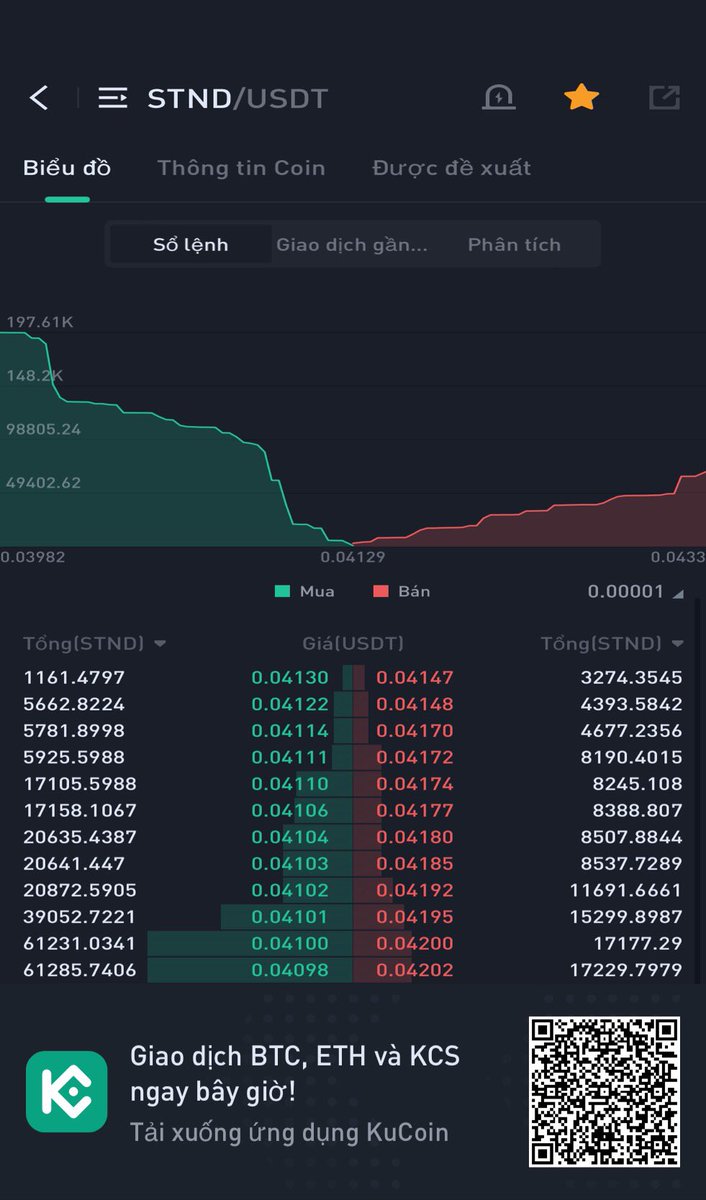Select ask price 0.04192

[x=415, y=890]
